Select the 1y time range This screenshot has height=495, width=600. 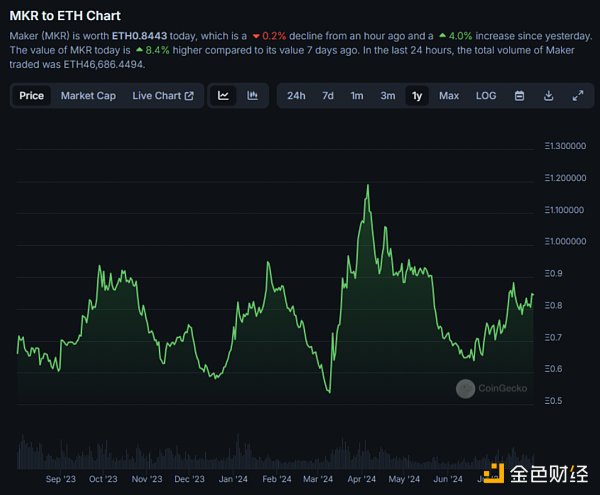(417, 96)
